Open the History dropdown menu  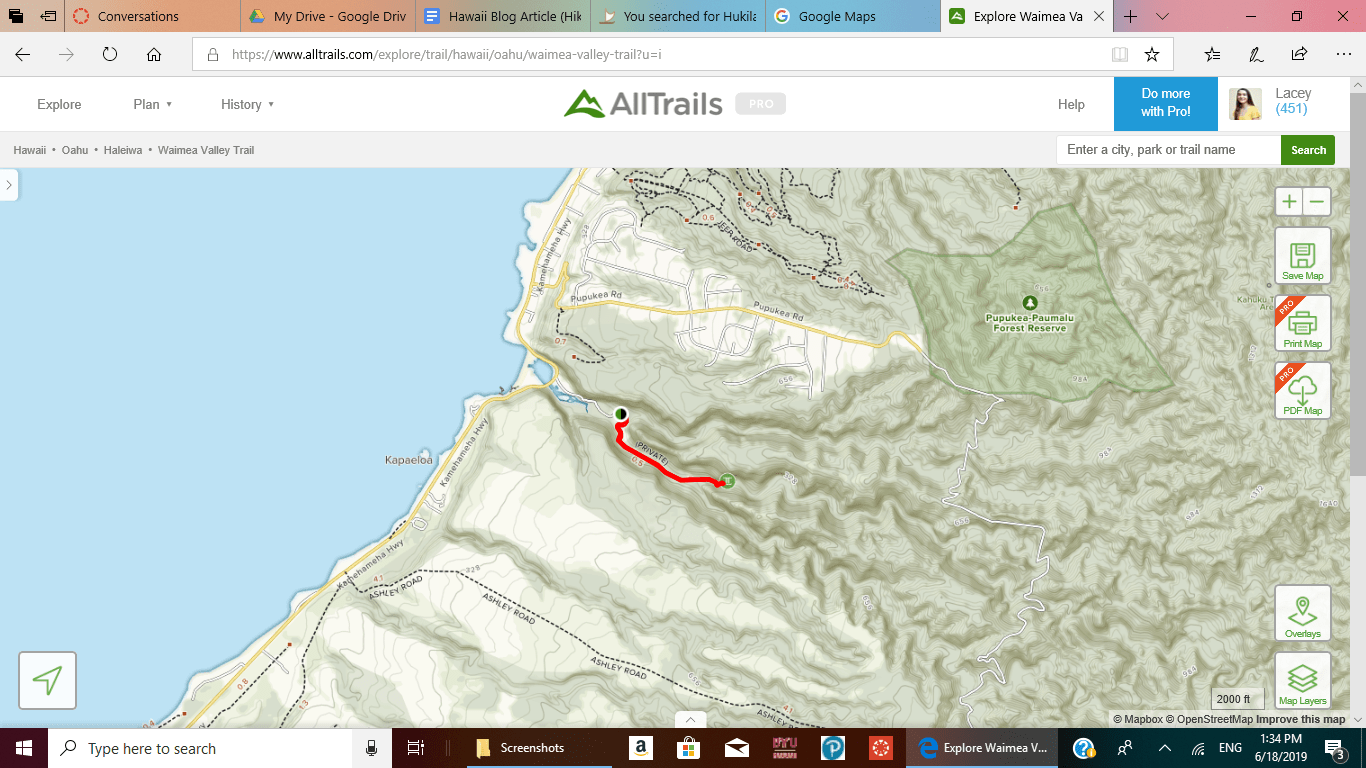pyautogui.click(x=248, y=104)
